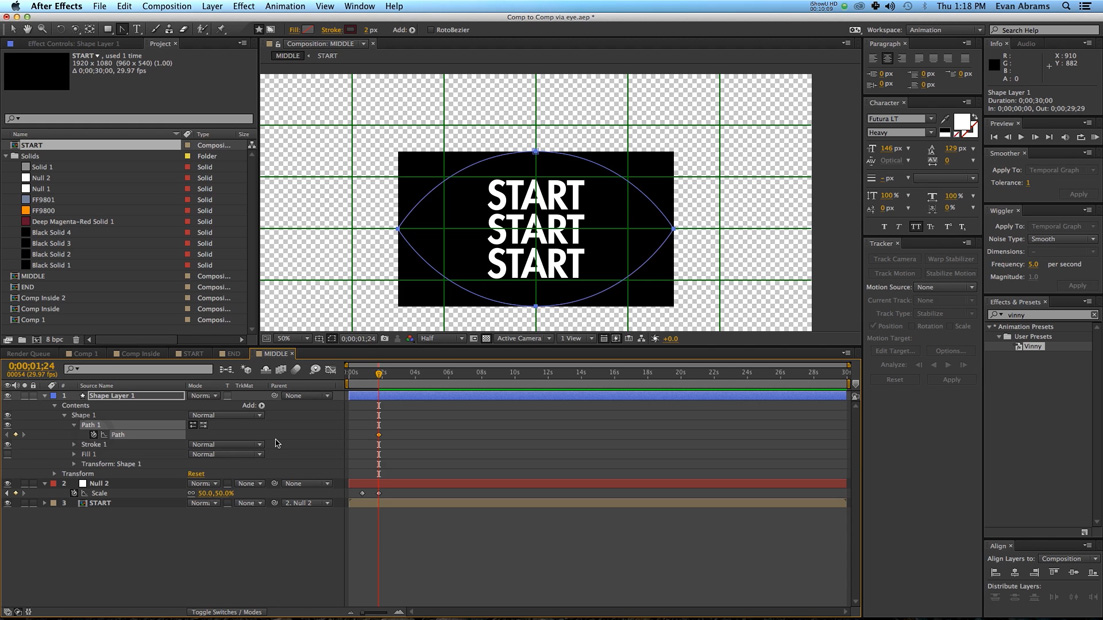Image resolution: width=1103 pixels, height=620 pixels.
Task: Toggle Path stopwatch keyframing
Action: click(x=94, y=434)
